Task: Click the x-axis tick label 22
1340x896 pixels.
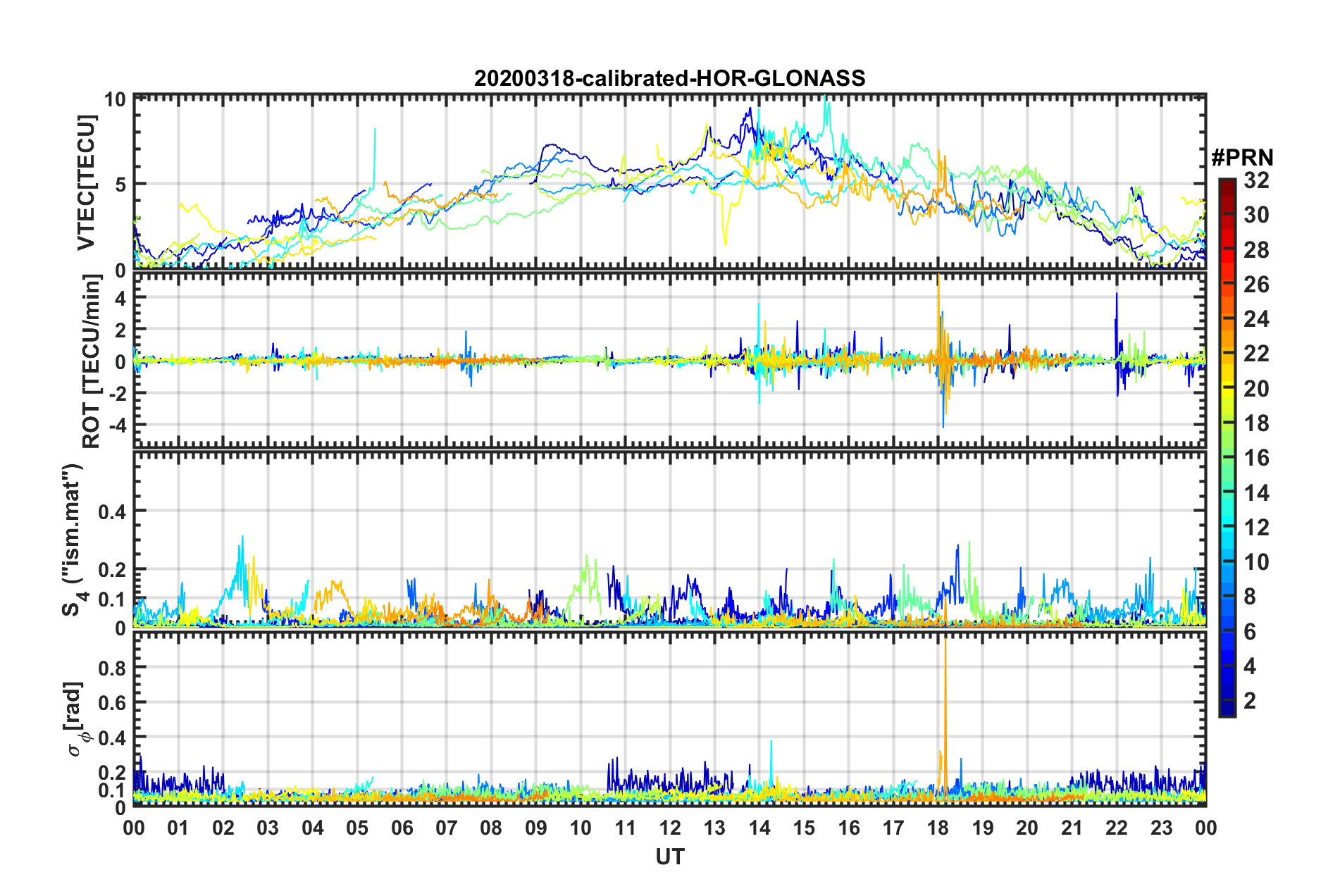Action: [1117, 827]
